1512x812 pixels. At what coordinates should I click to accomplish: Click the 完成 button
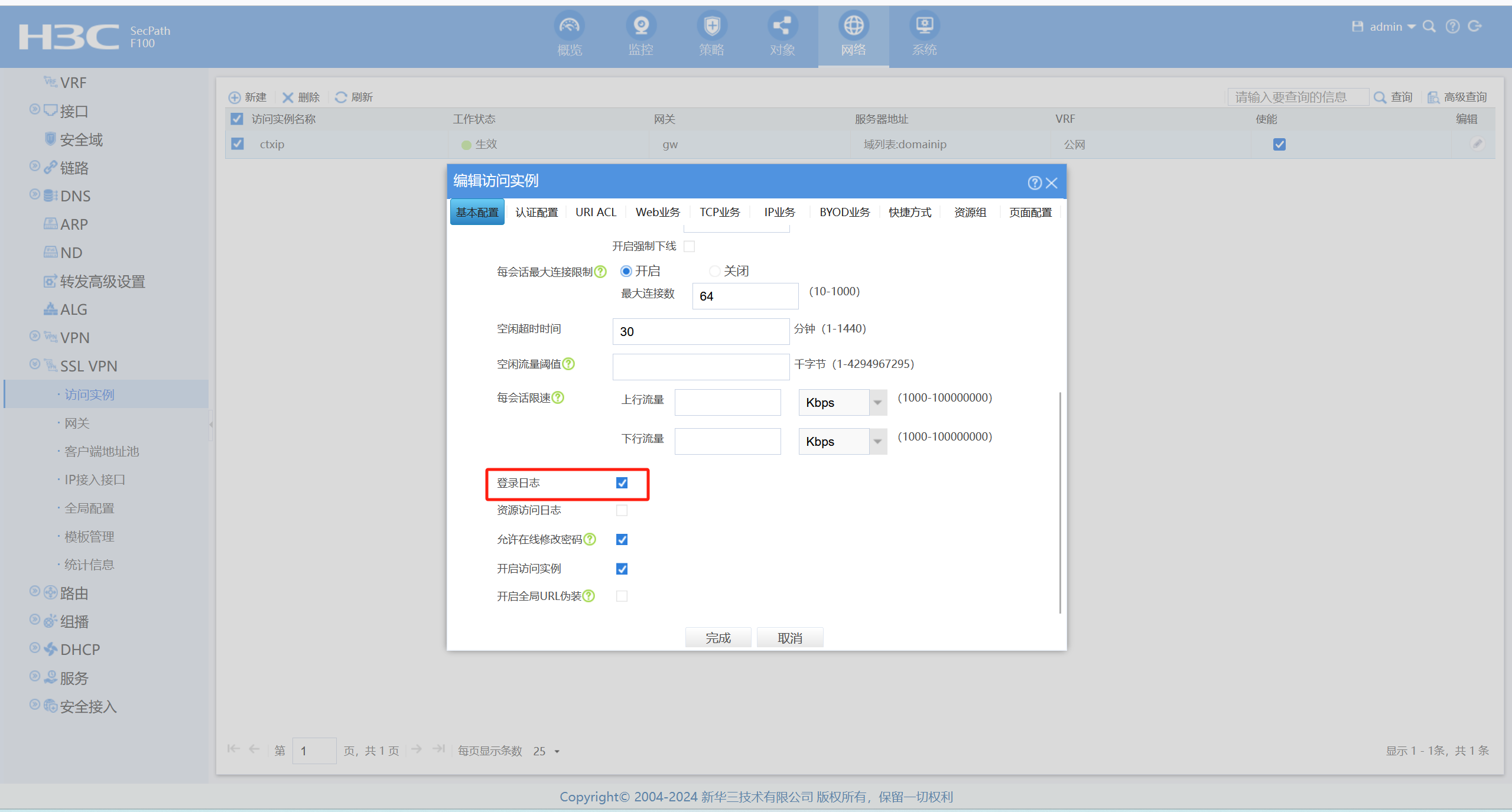point(717,638)
